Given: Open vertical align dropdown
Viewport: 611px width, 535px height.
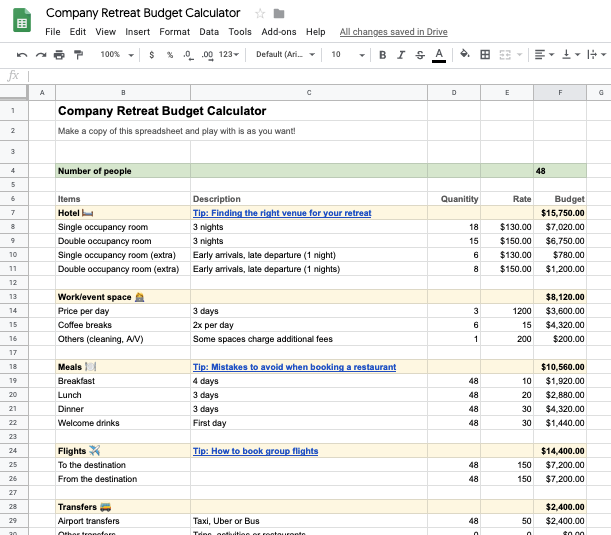Looking at the screenshot, I should tap(571, 55).
